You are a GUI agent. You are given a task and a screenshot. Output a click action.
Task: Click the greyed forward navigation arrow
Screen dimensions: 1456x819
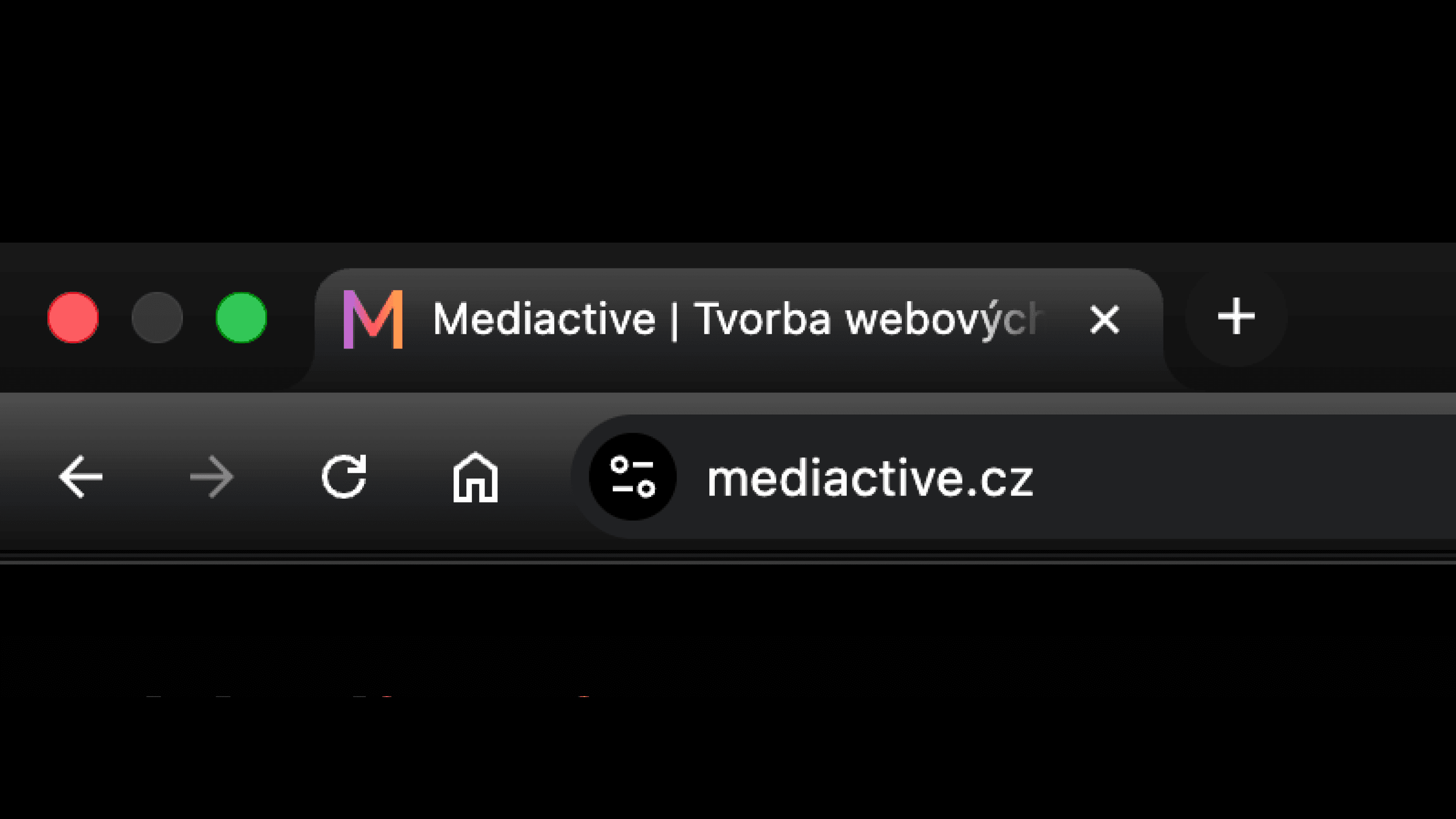coord(212,477)
